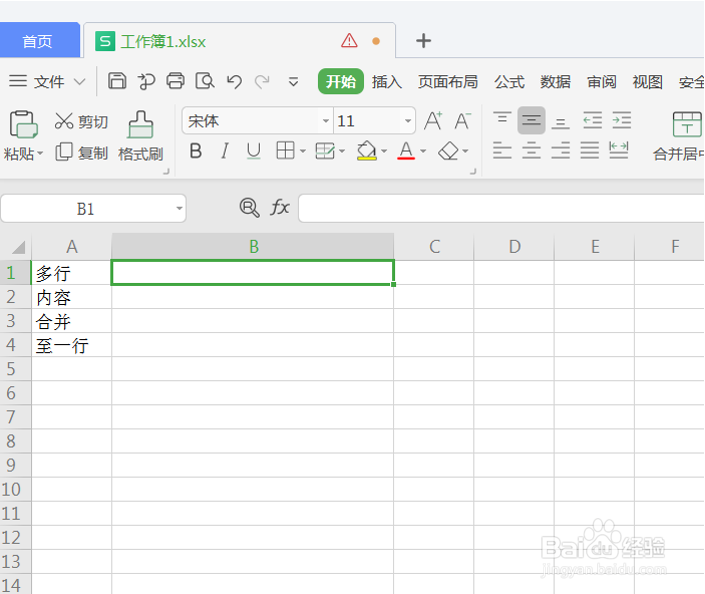
Task: Click into the formula bar input
Action: (501, 208)
